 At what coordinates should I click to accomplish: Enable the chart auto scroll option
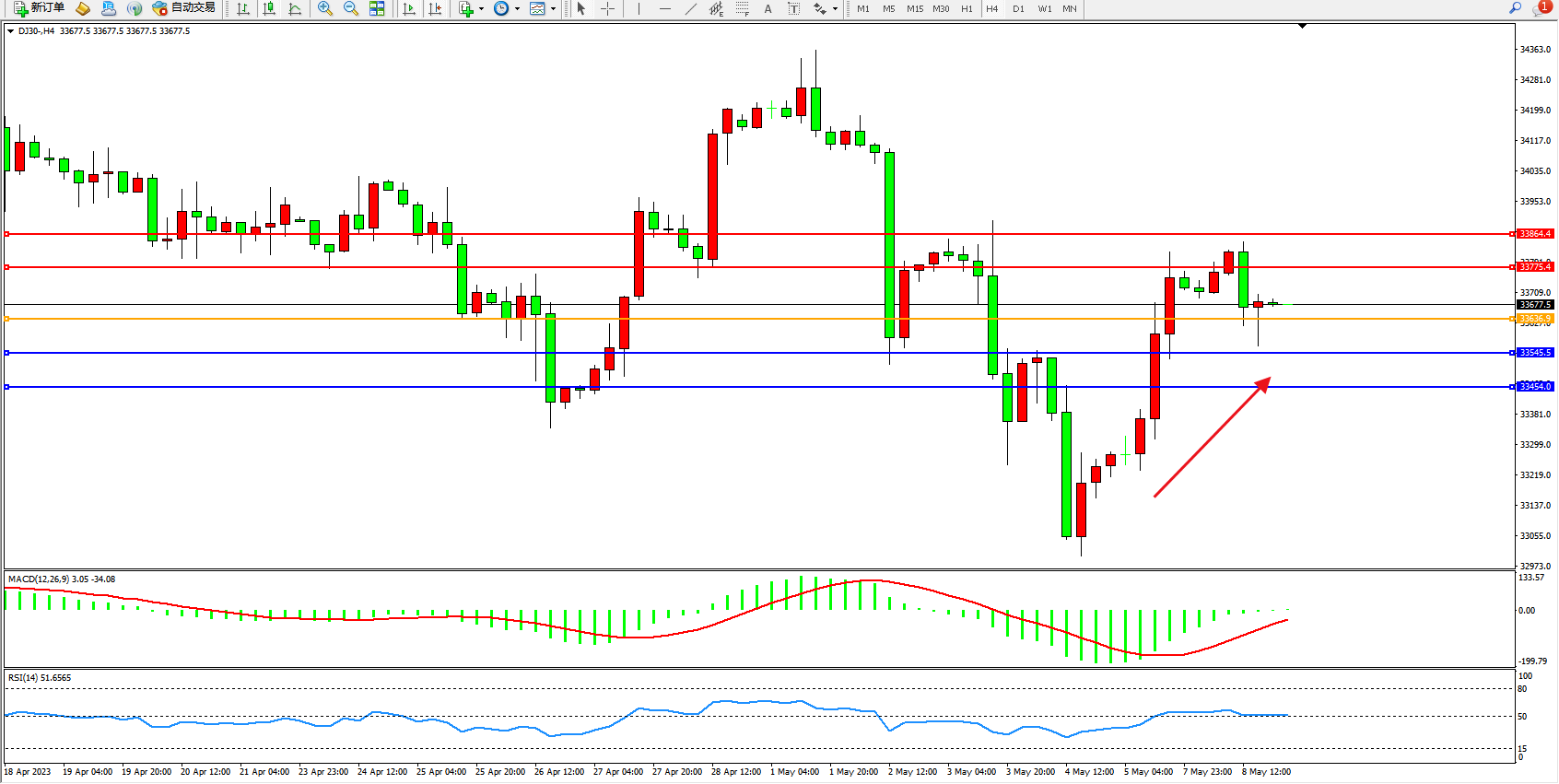(409, 8)
